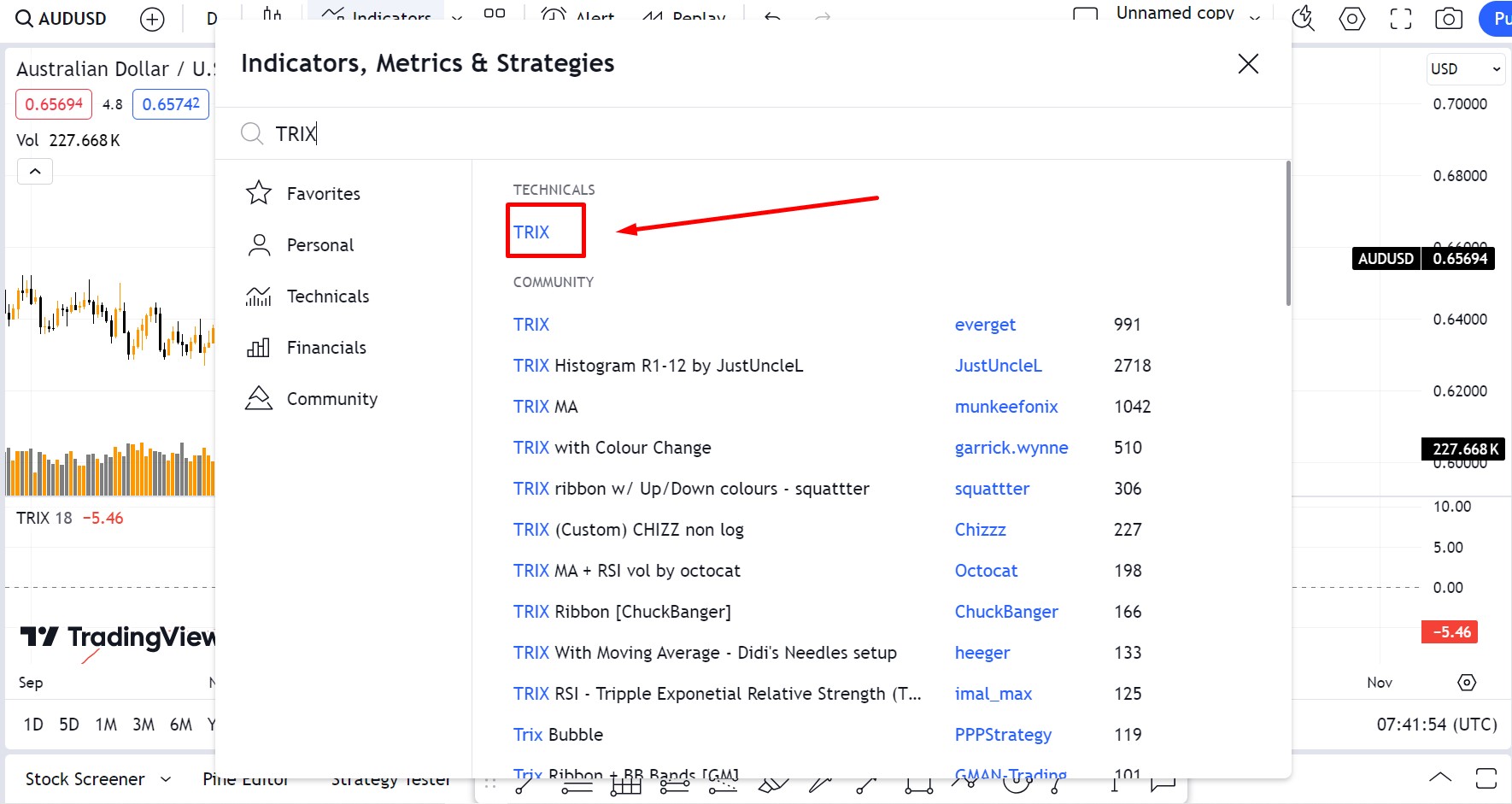Image resolution: width=1512 pixels, height=804 pixels.
Task: Click the redo arrow in the top toolbar
Action: pos(823,17)
